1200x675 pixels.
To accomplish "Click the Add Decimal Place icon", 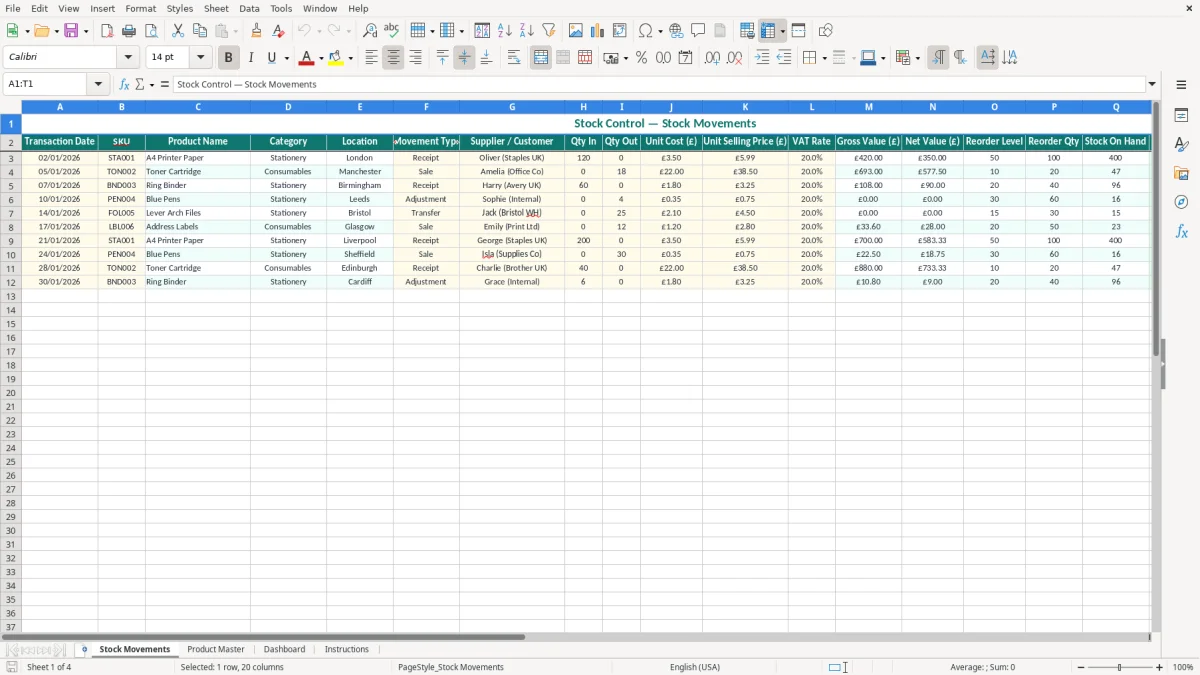I will [712, 58].
